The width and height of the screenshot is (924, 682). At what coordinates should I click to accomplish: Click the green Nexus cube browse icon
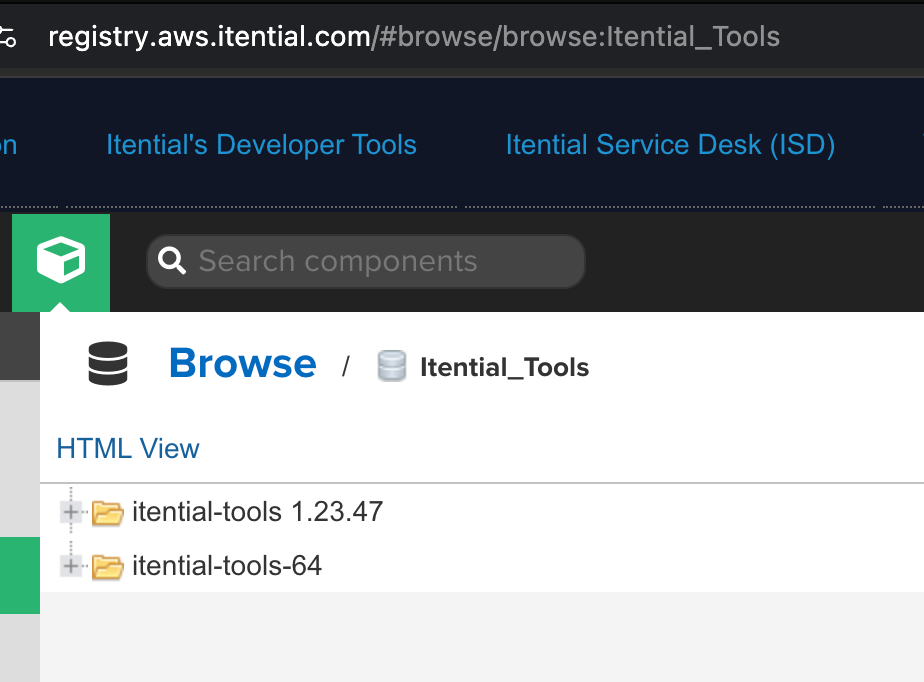coord(60,261)
